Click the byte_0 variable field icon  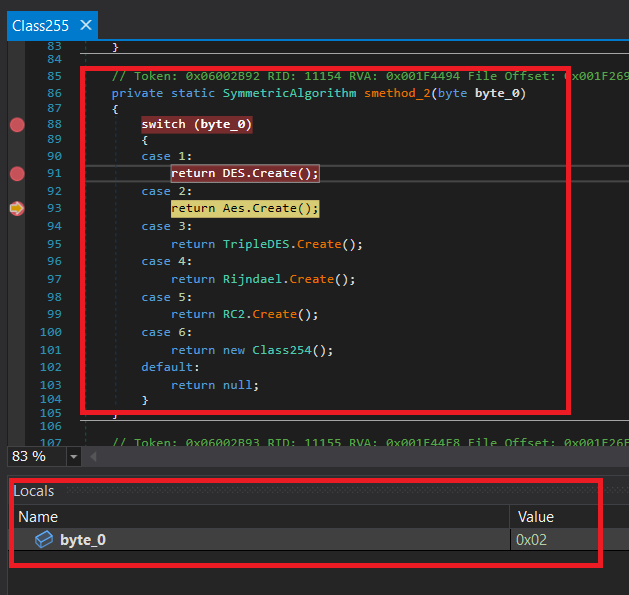(44, 540)
